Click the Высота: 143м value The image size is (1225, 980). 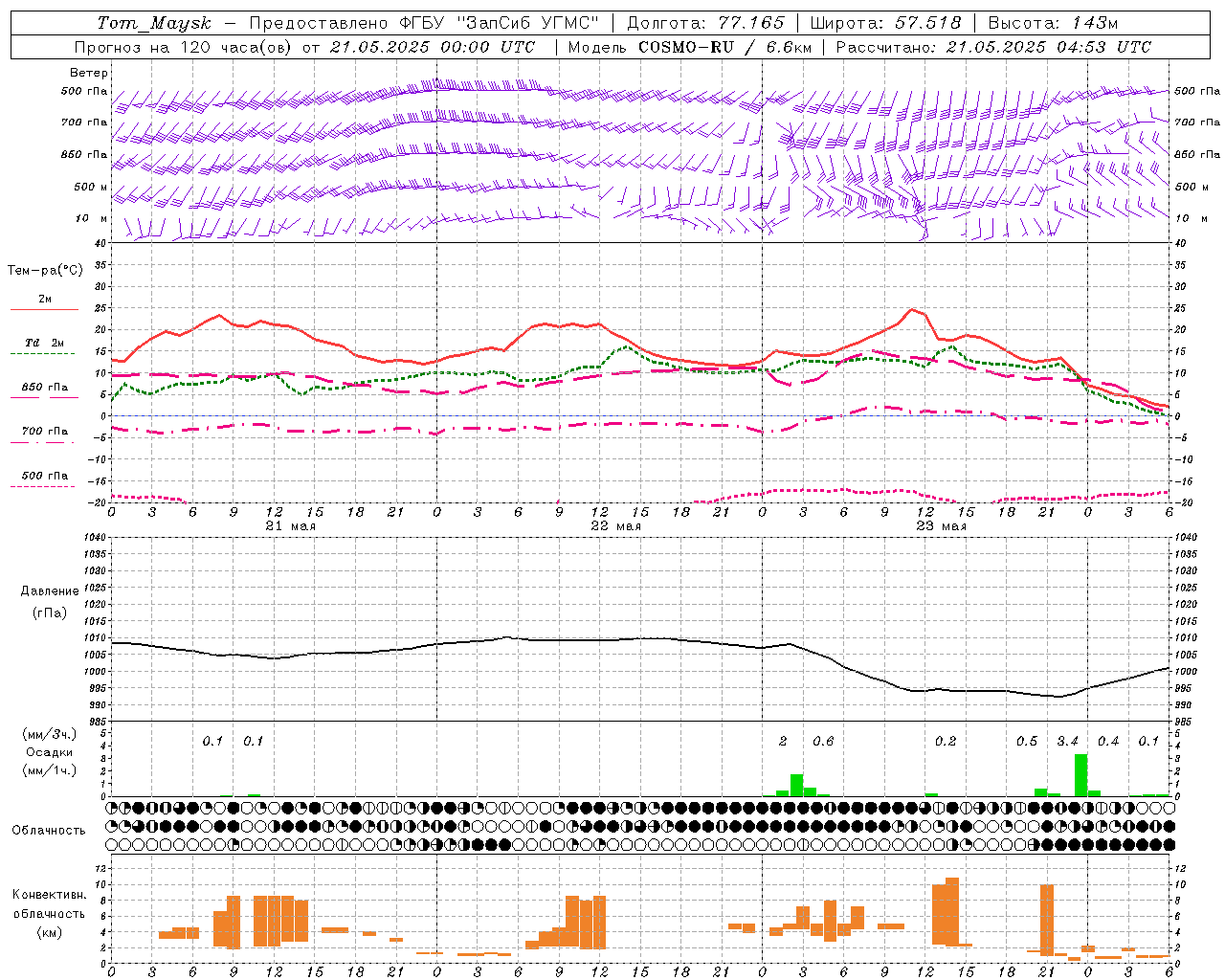[x=1053, y=23]
